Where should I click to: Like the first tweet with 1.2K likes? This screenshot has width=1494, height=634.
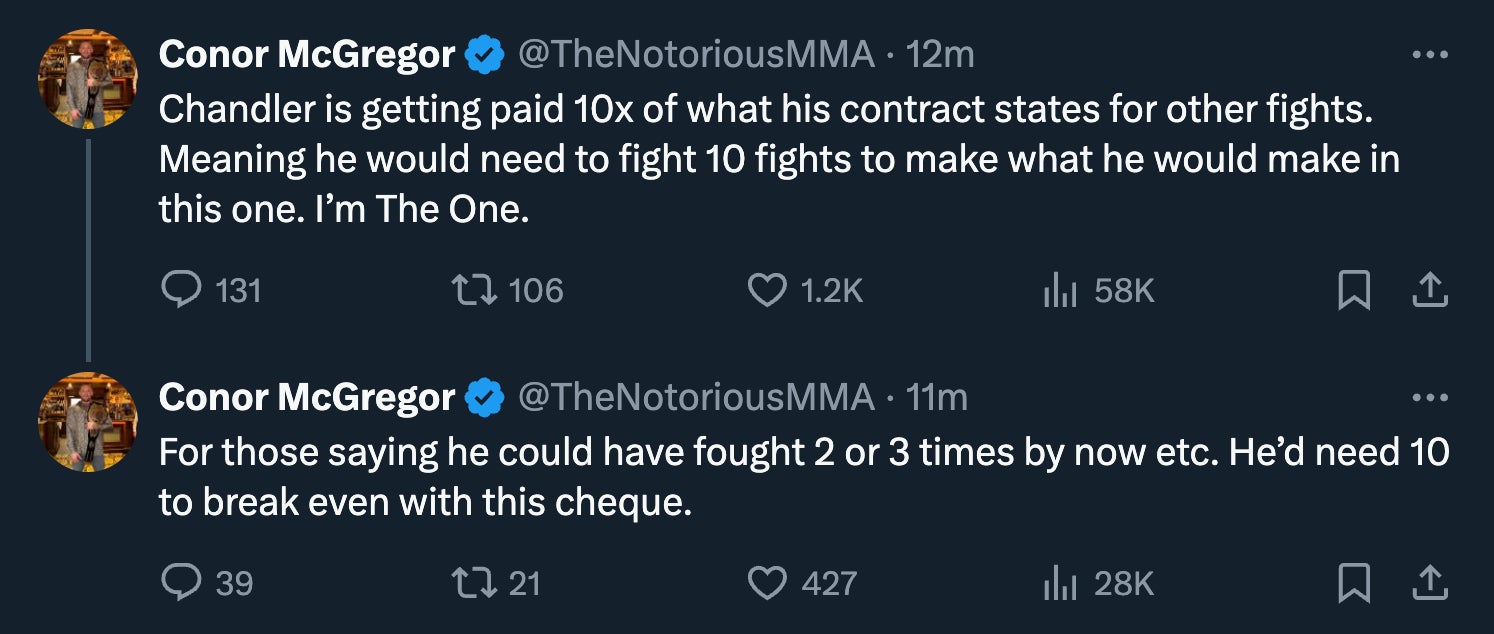click(x=767, y=291)
